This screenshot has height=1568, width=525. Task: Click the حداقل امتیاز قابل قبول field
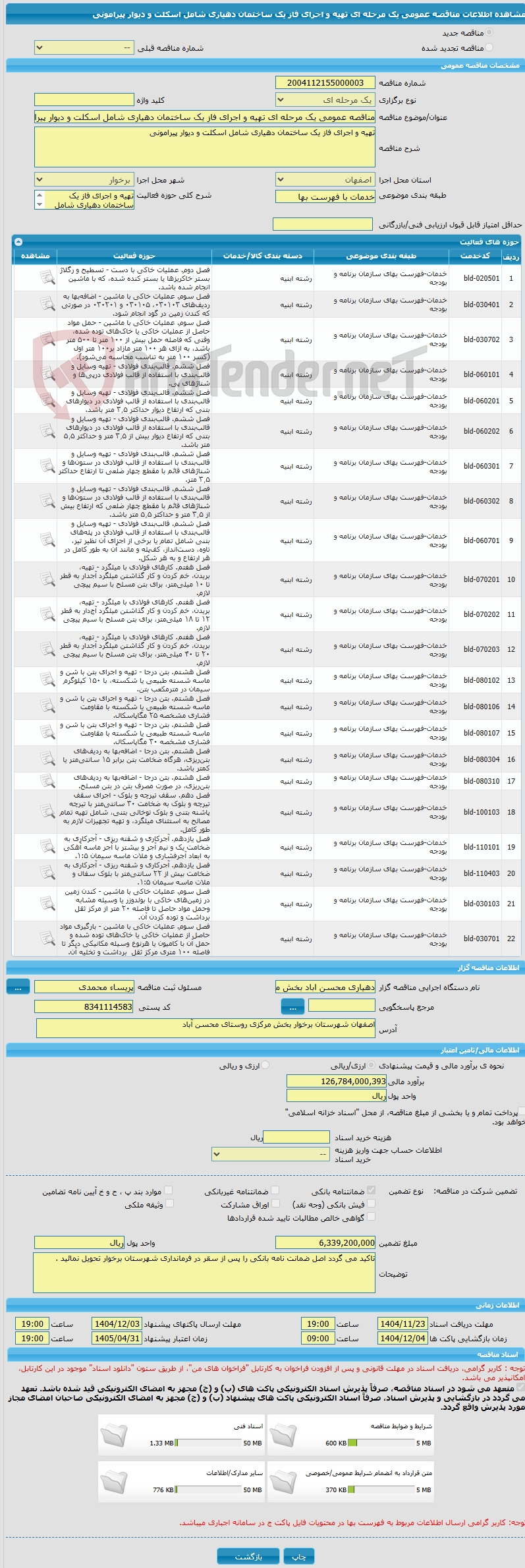pyautogui.click(x=323, y=225)
